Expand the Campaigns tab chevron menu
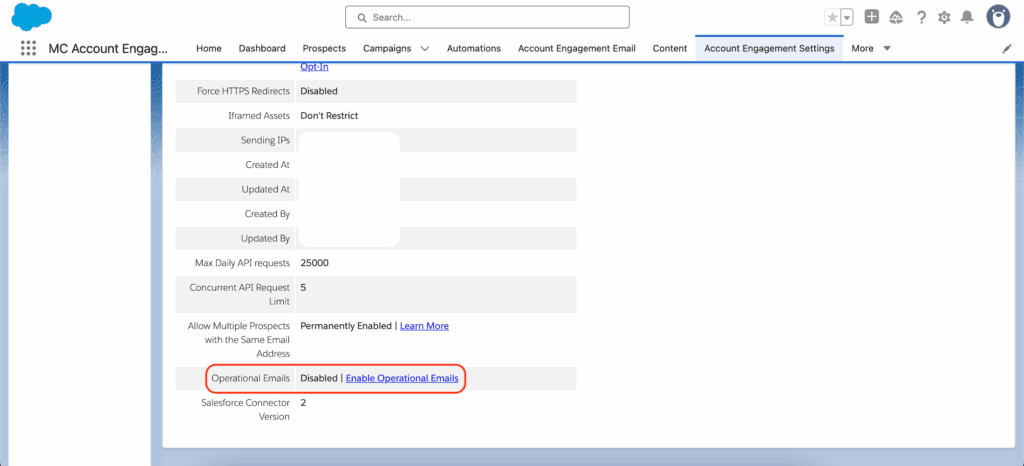The image size is (1024, 466). pos(425,49)
